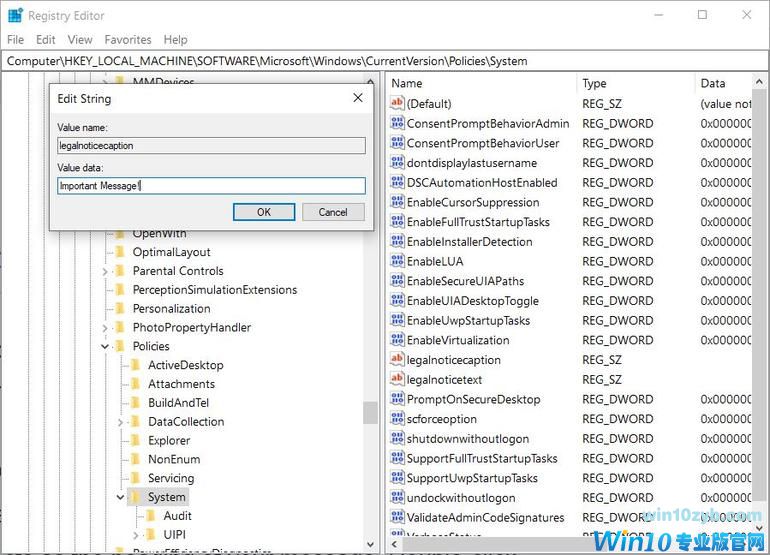Image resolution: width=770 pixels, height=555 pixels.
Task: Select the ConsentPromptBehaviorAdmin DWORD icon
Action: tap(397, 123)
